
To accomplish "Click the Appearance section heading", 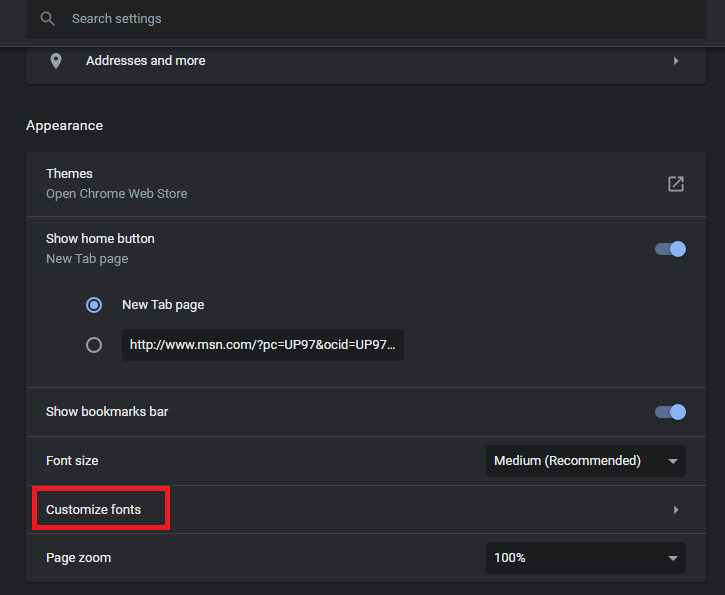I will [x=64, y=126].
